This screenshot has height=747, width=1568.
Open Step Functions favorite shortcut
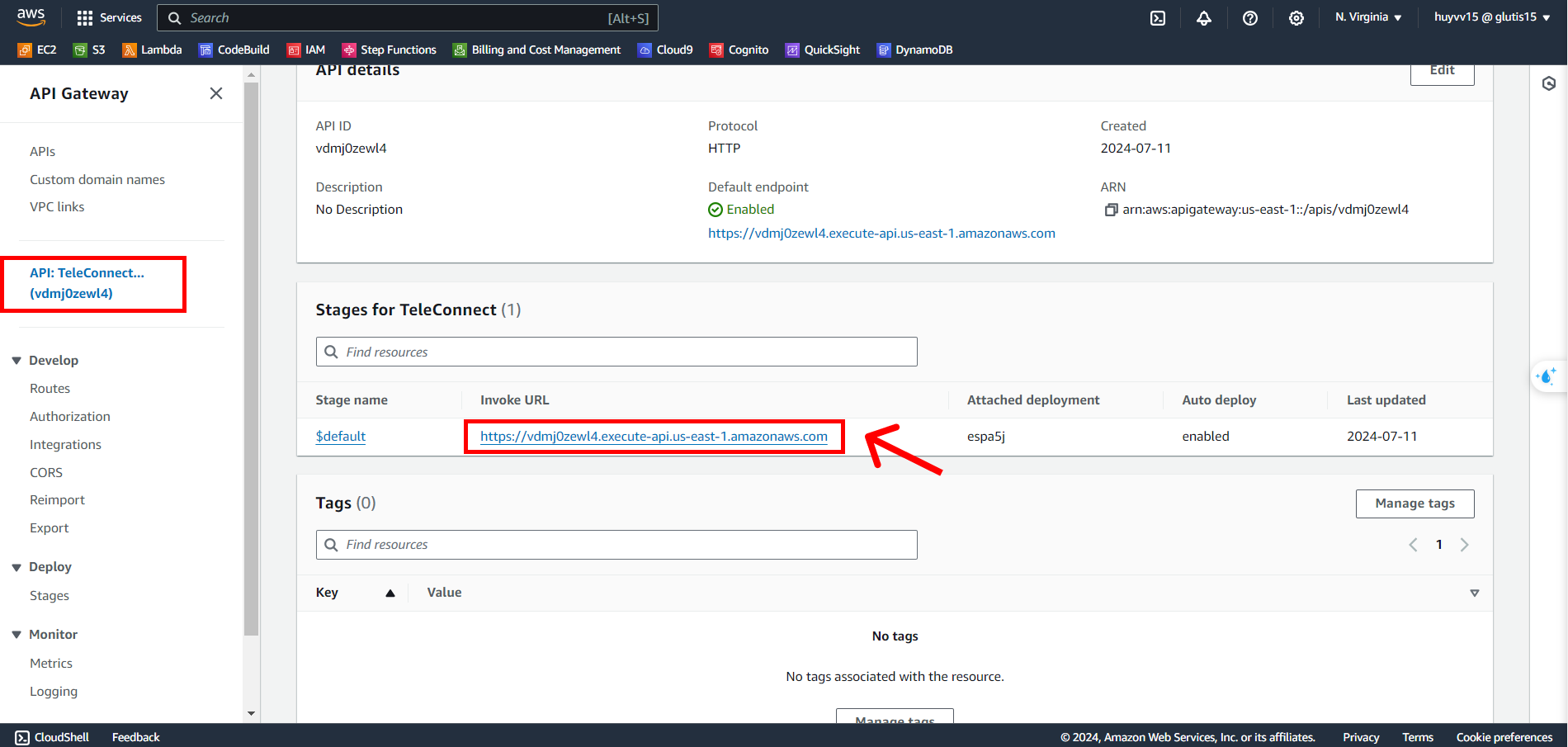pos(390,50)
